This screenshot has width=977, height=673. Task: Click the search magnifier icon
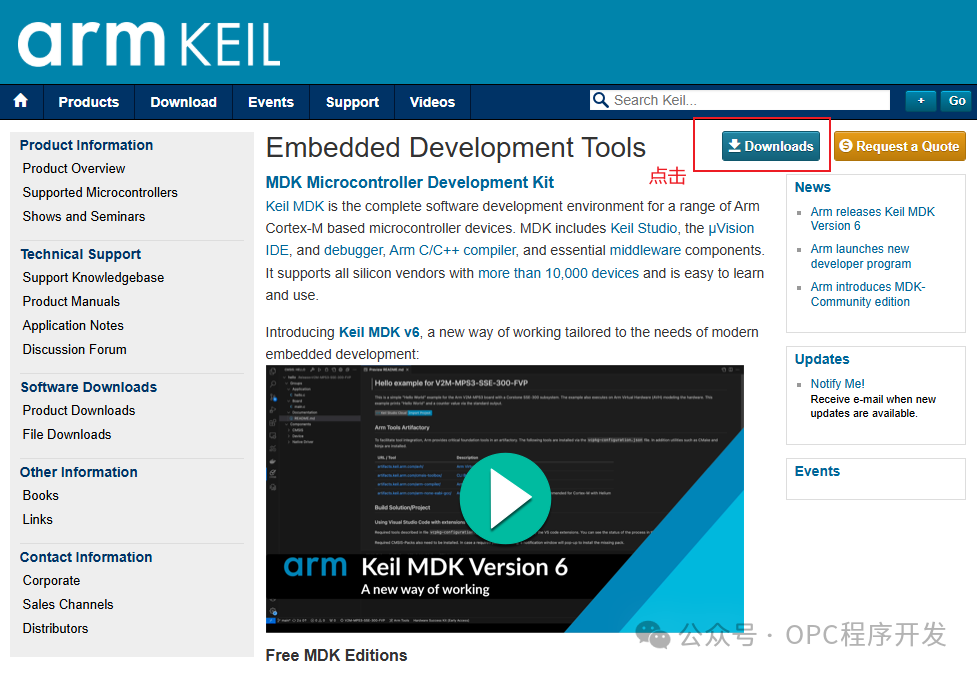pos(600,100)
